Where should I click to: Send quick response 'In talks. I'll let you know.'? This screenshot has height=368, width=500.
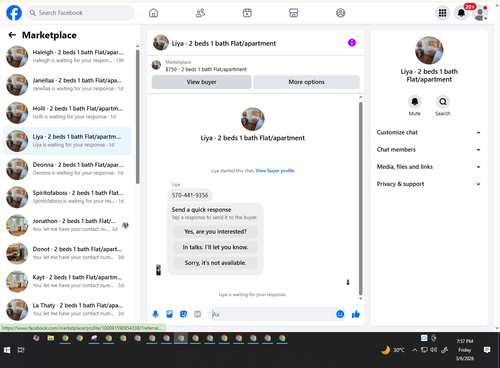[215, 247]
